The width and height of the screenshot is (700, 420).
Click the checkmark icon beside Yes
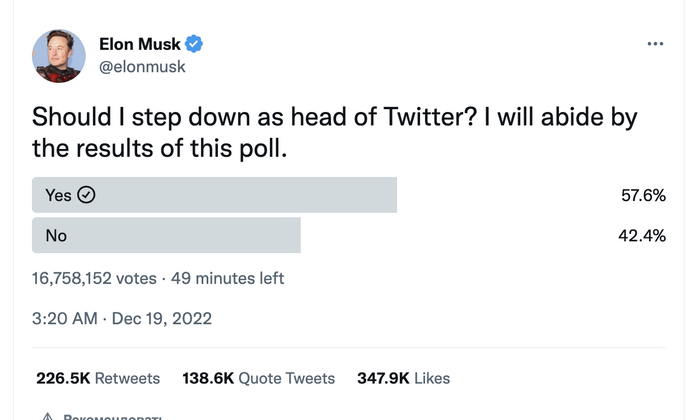(x=86, y=195)
